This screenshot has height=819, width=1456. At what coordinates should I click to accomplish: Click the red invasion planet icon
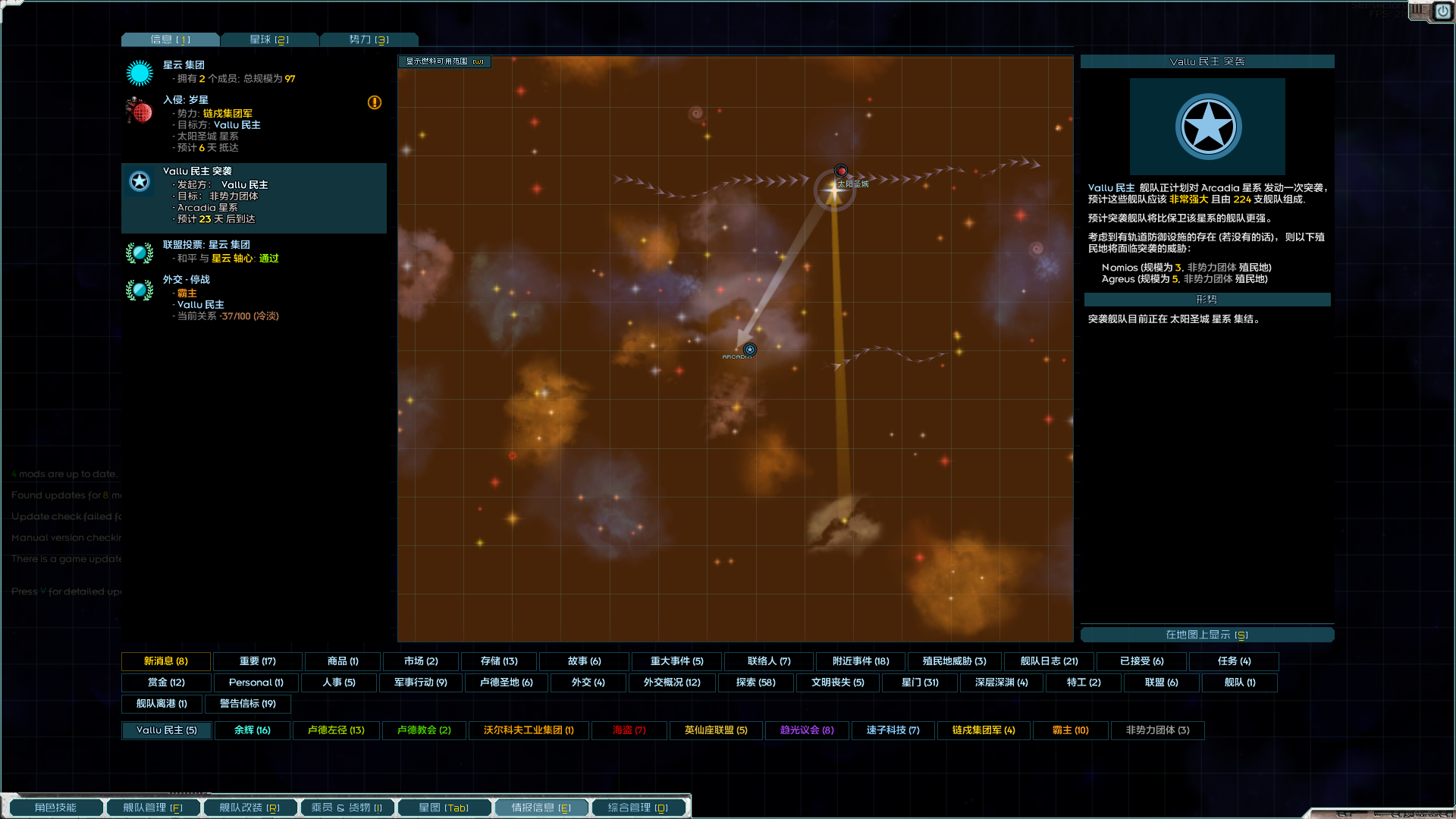coord(140,111)
